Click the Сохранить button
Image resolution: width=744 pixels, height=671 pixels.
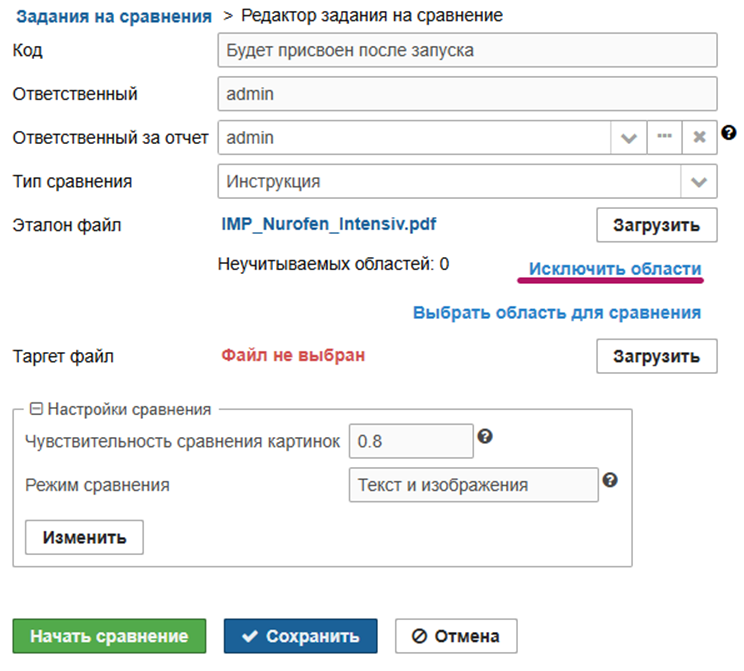pyautogui.click(x=300, y=636)
